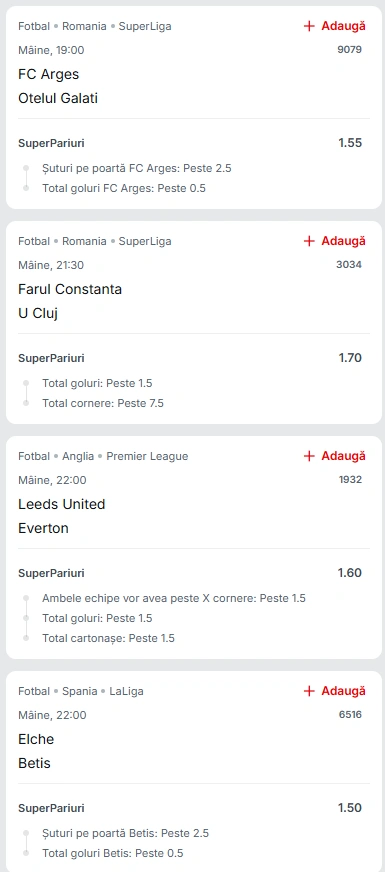This screenshot has height=872, width=385.
Task: Open FC Arges match details
Action: [x=49, y=74]
